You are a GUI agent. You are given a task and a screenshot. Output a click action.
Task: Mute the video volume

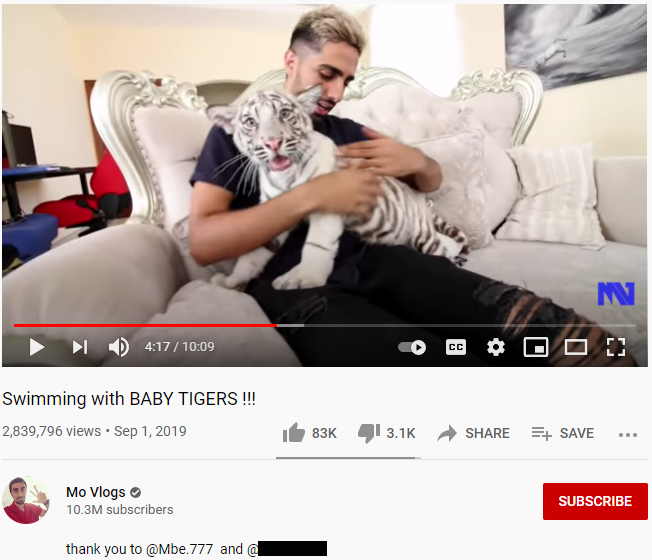(119, 347)
